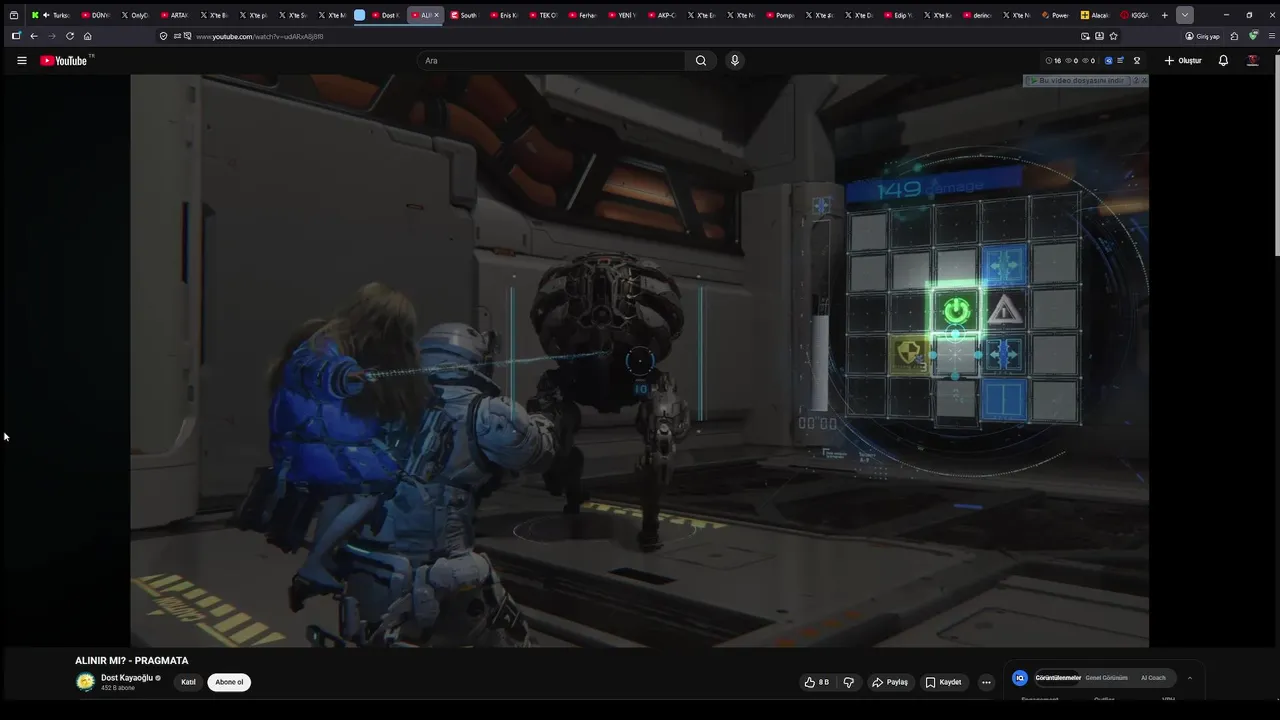Image resolution: width=1280 pixels, height=720 pixels.
Task: Open the Dost Kayaoğlu channel avatar
Action: (85, 682)
